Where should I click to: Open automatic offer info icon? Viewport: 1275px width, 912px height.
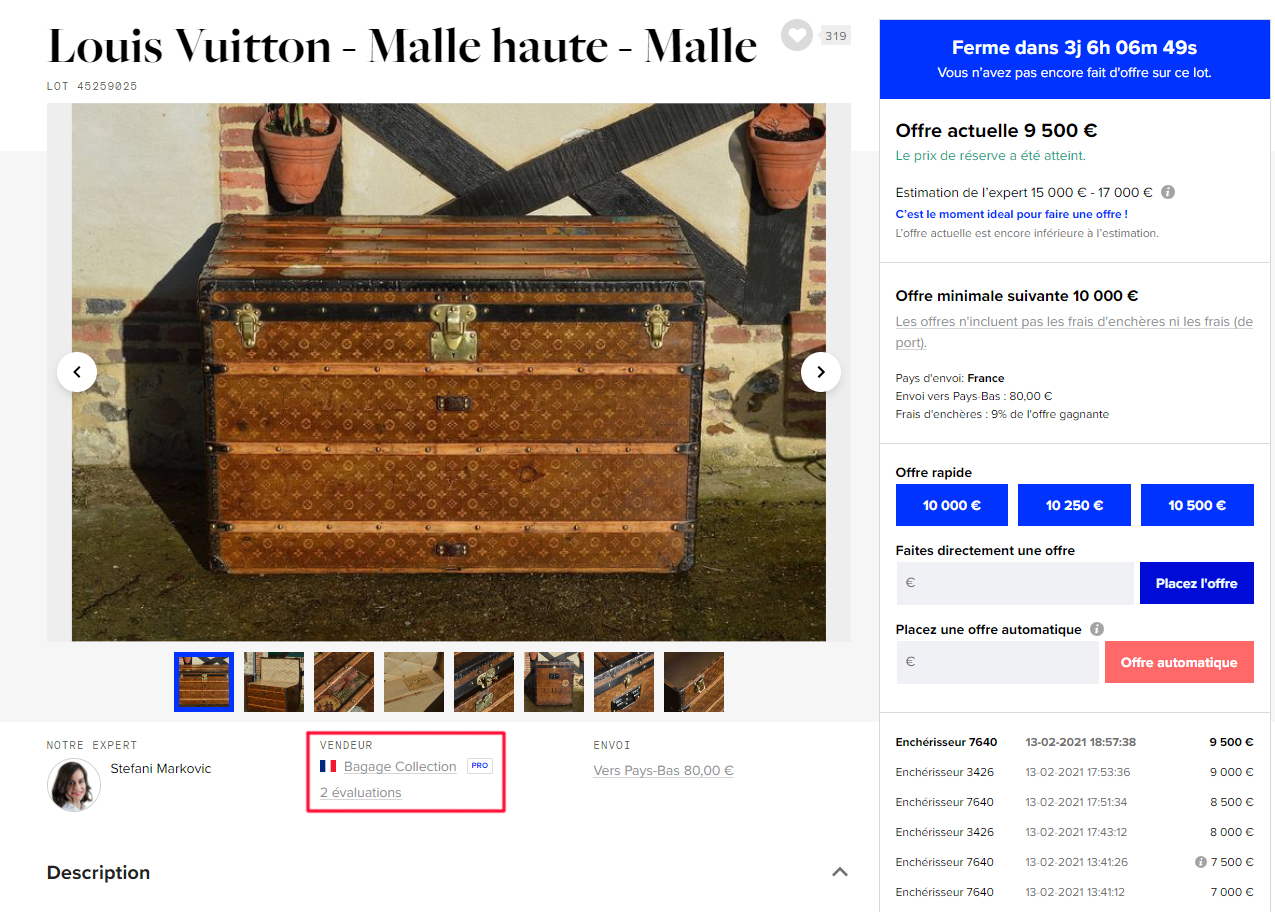pyautogui.click(x=1097, y=629)
